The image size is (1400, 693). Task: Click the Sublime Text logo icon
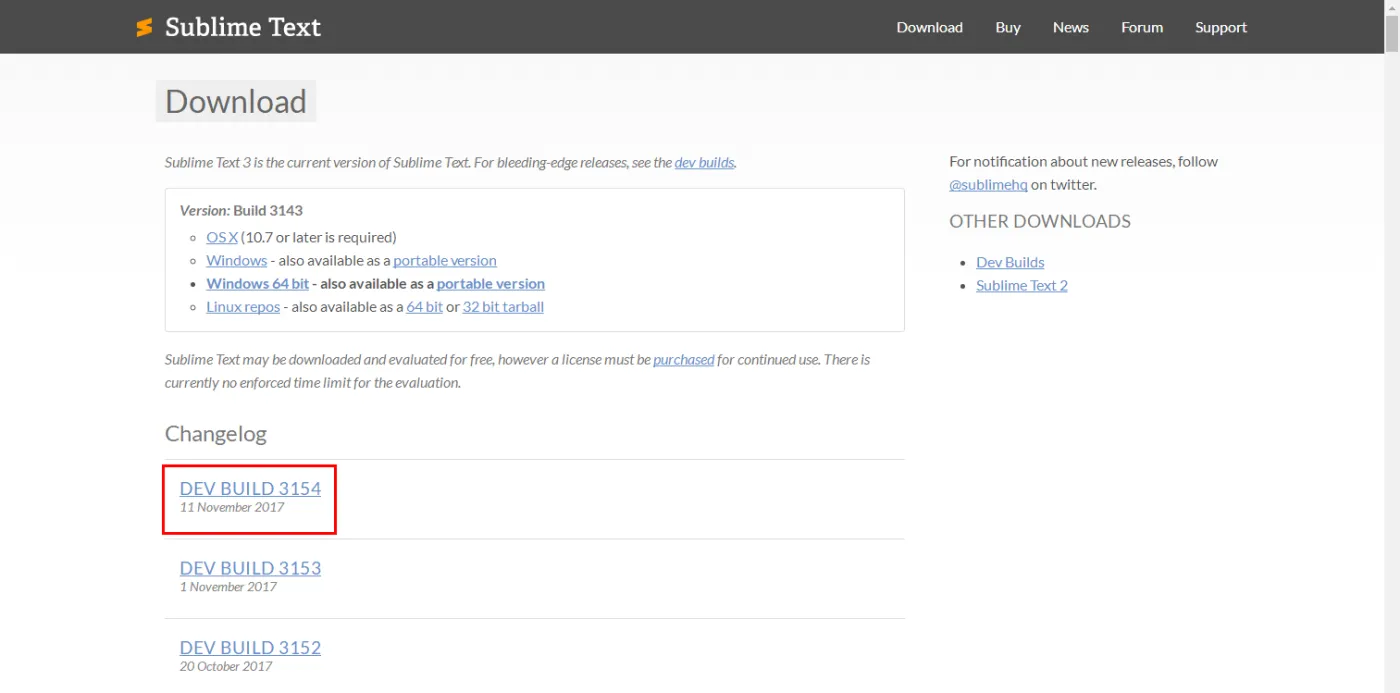[x=145, y=27]
